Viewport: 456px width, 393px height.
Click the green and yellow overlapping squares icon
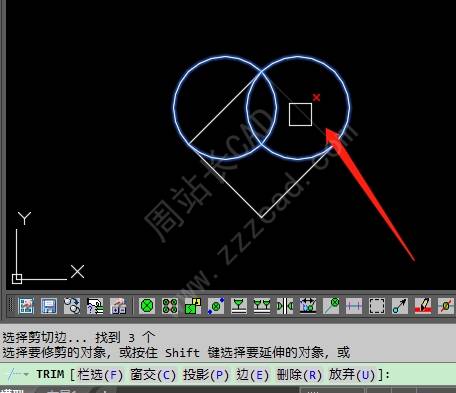193,306
